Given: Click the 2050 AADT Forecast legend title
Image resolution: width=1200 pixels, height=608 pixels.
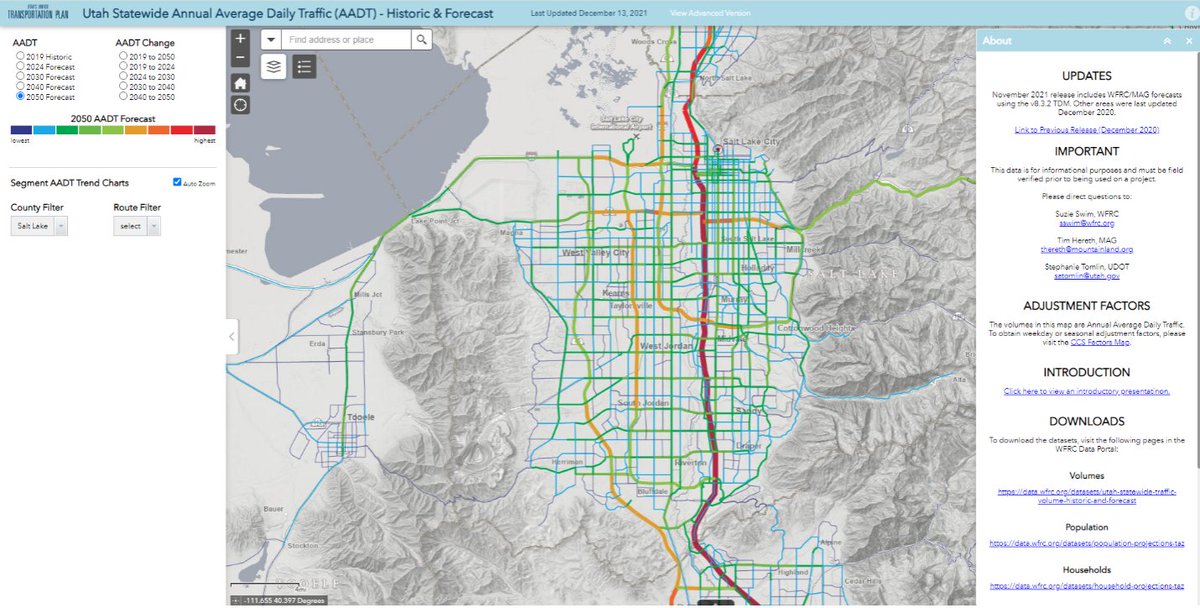Looking at the screenshot, I should point(112,118).
